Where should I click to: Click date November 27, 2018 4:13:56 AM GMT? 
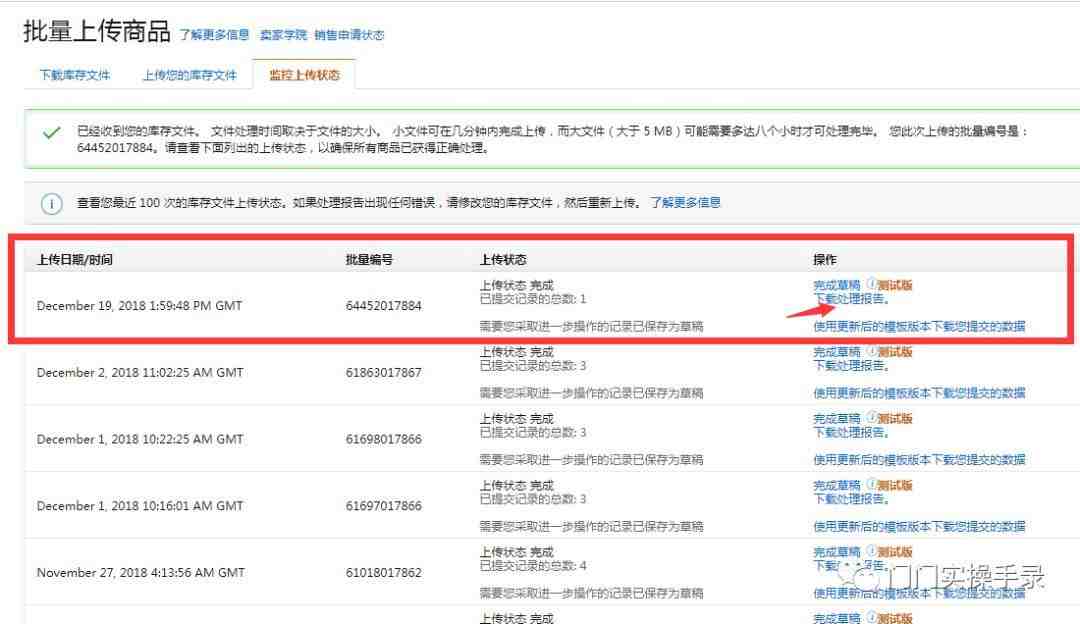tap(141, 573)
